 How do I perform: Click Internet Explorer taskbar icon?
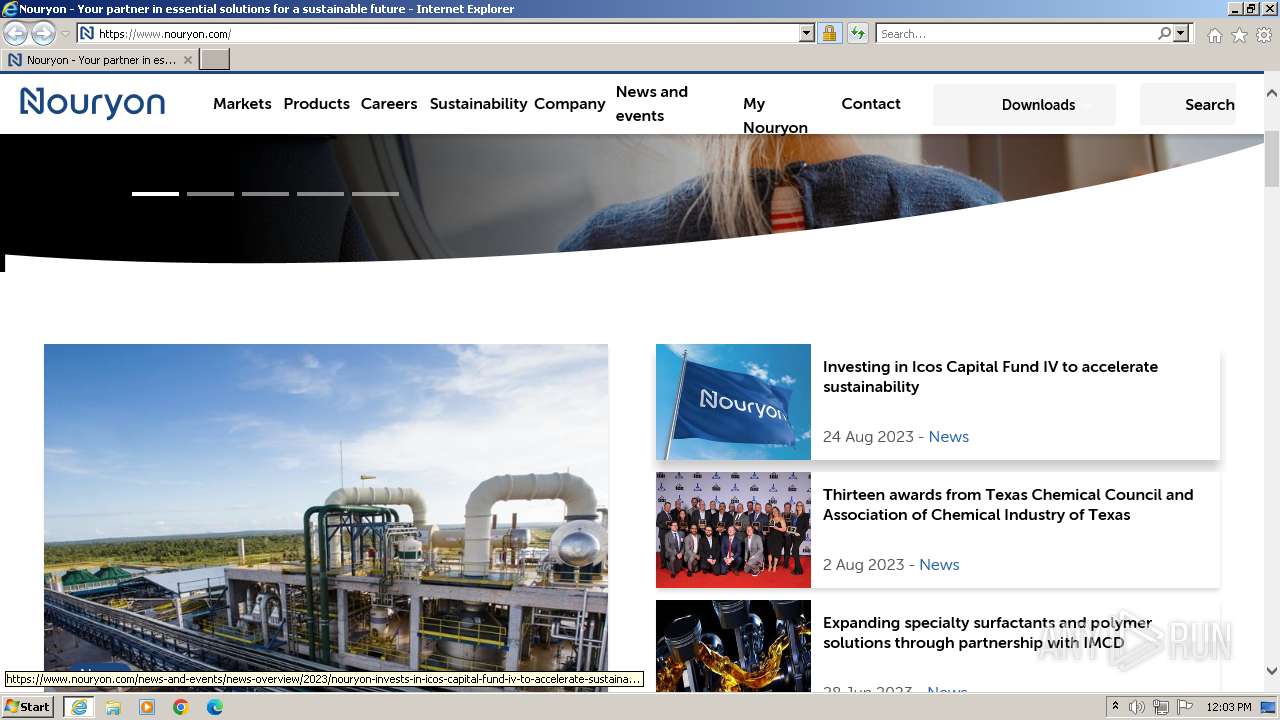click(78, 707)
